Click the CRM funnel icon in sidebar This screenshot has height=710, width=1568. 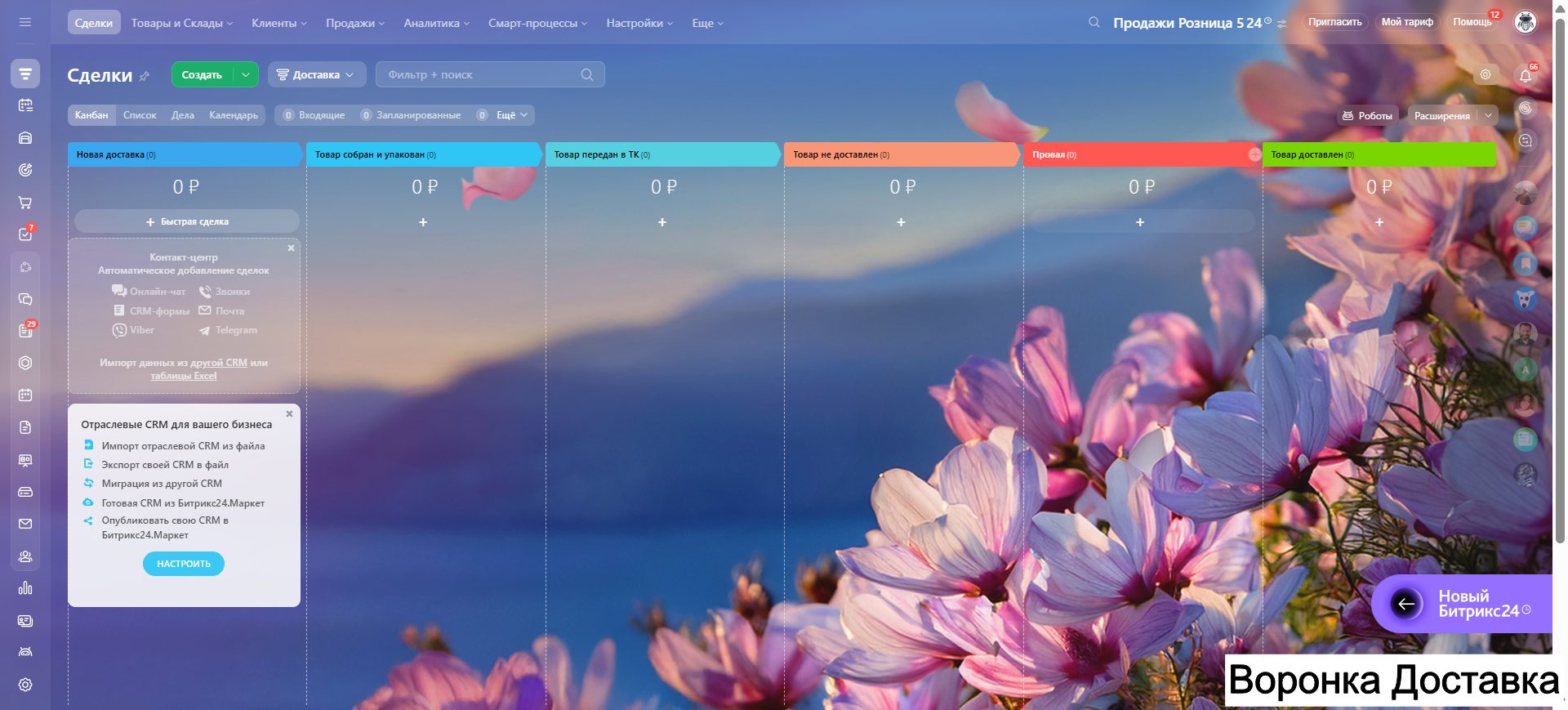[x=25, y=74]
